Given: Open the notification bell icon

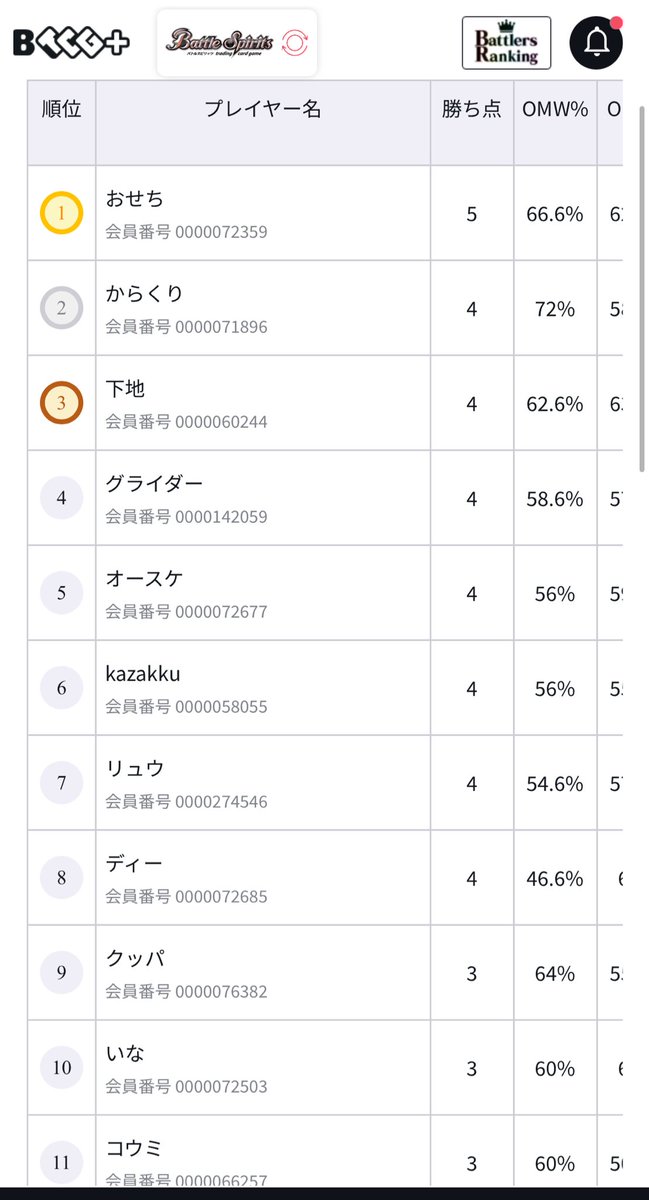Looking at the screenshot, I should 596,42.
